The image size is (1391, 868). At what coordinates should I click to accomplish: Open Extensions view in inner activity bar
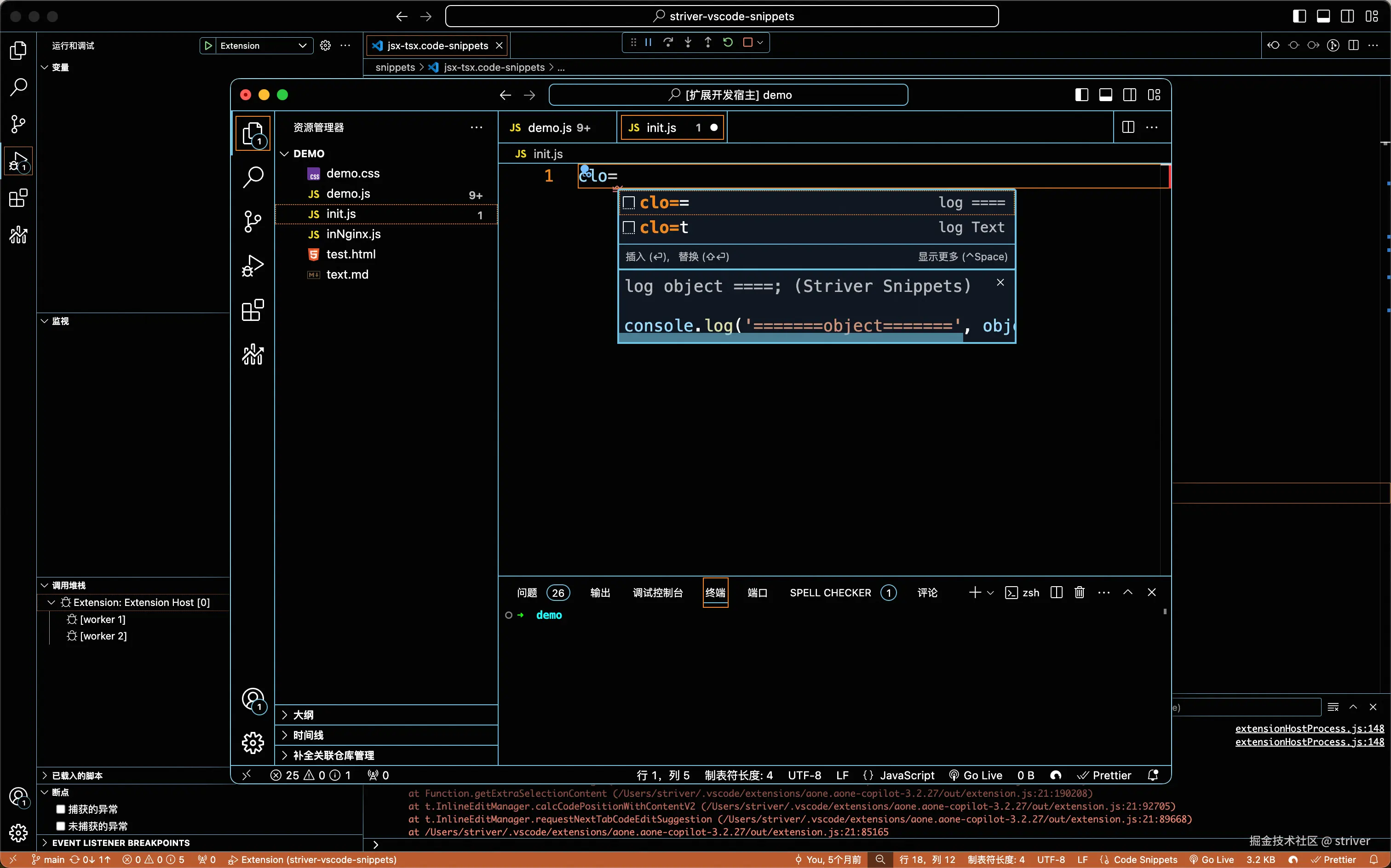coord(253,311)
